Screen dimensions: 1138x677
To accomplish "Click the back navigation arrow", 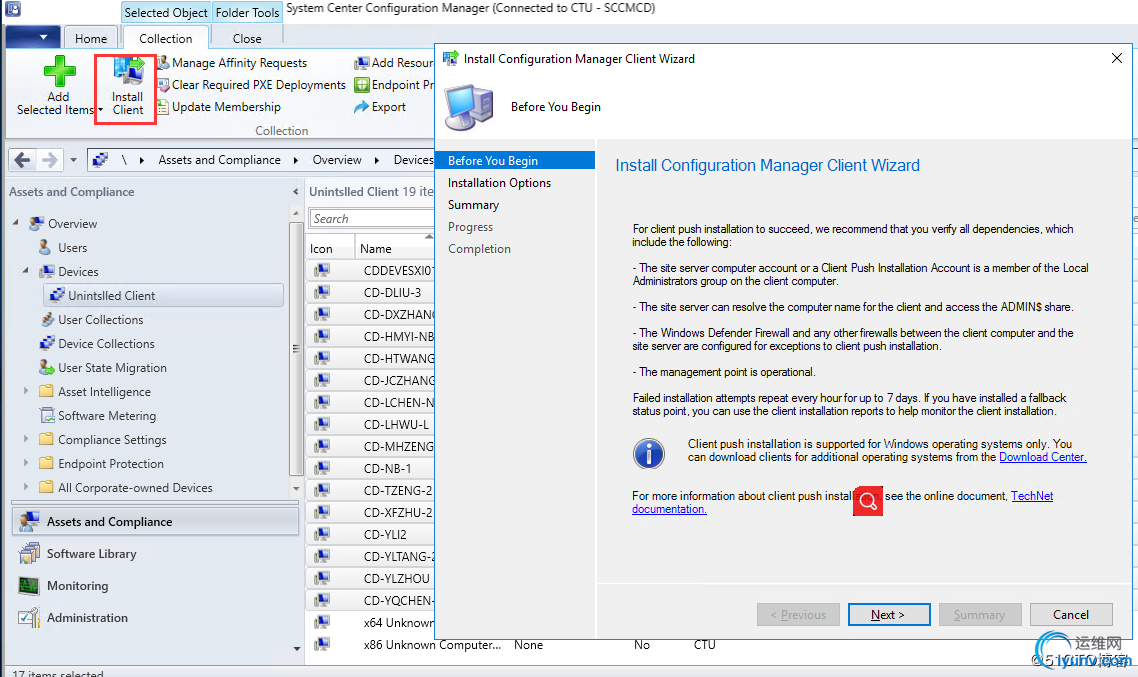I will tap(22, 160).
